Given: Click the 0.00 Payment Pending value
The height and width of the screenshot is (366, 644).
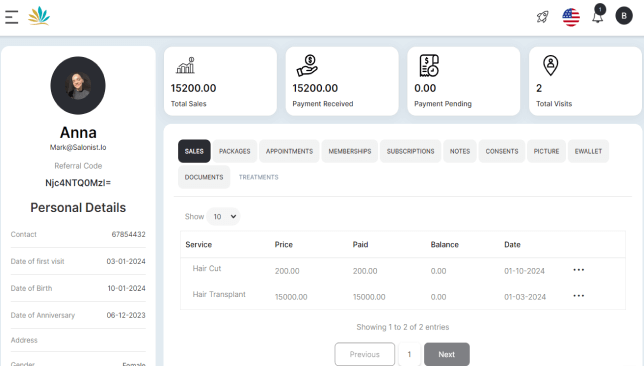Looking at the screenshot, I should coord(425,88).
